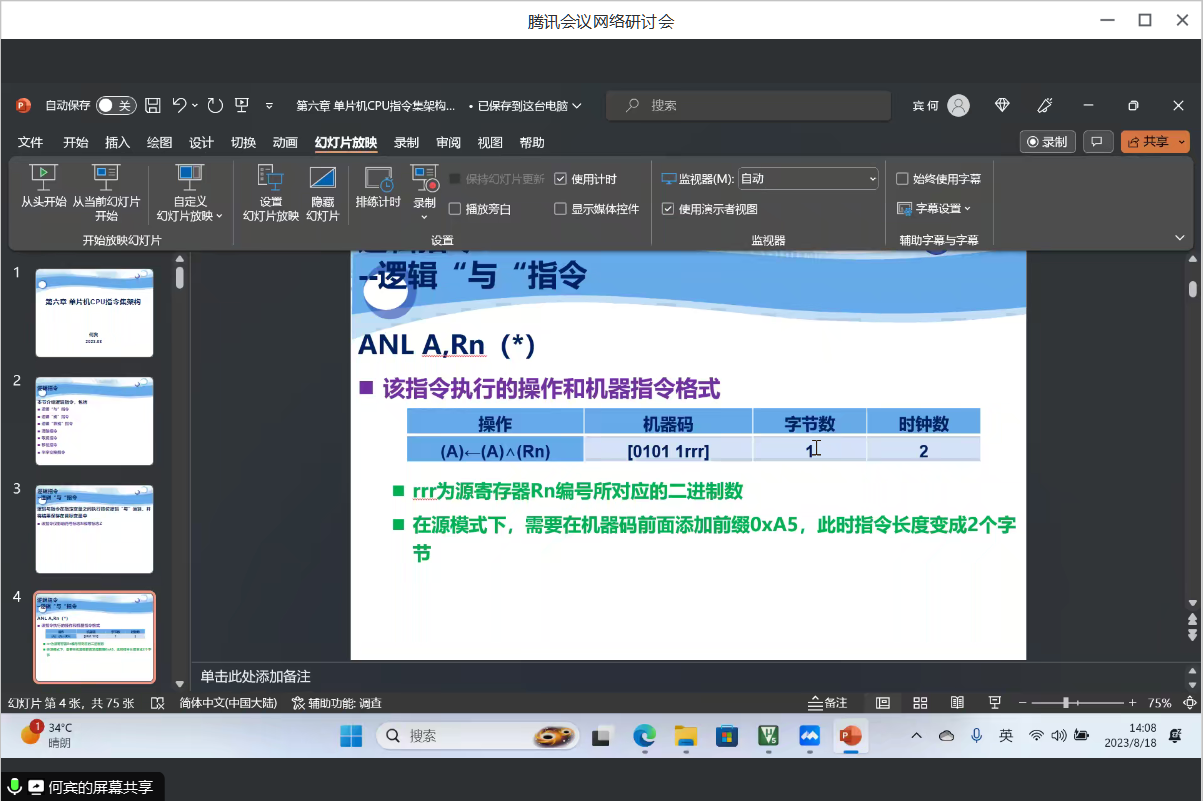Check Play Narrations (播放旁白) checkbox
Screen dimensions: 1203x801
(x=455, y=209)
